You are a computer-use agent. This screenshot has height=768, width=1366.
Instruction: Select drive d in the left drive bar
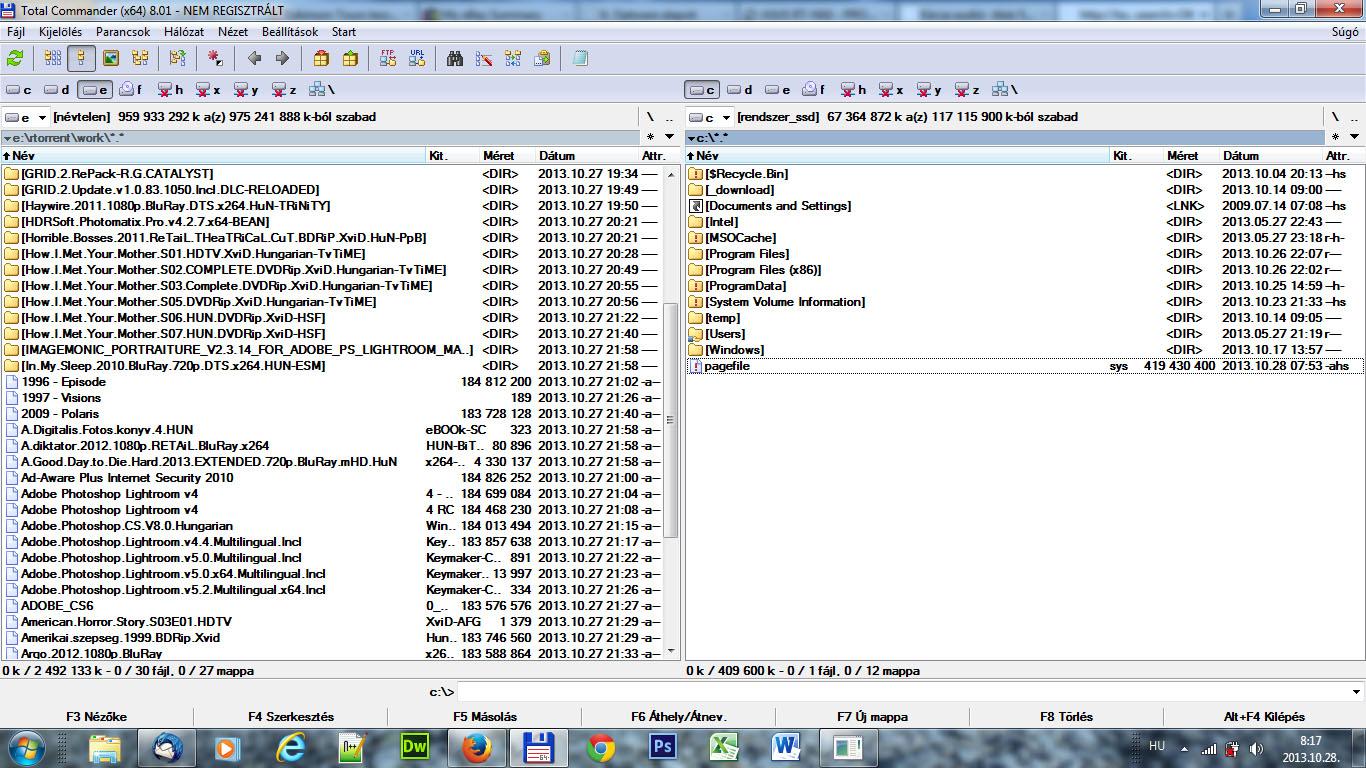tap(56, 90)
